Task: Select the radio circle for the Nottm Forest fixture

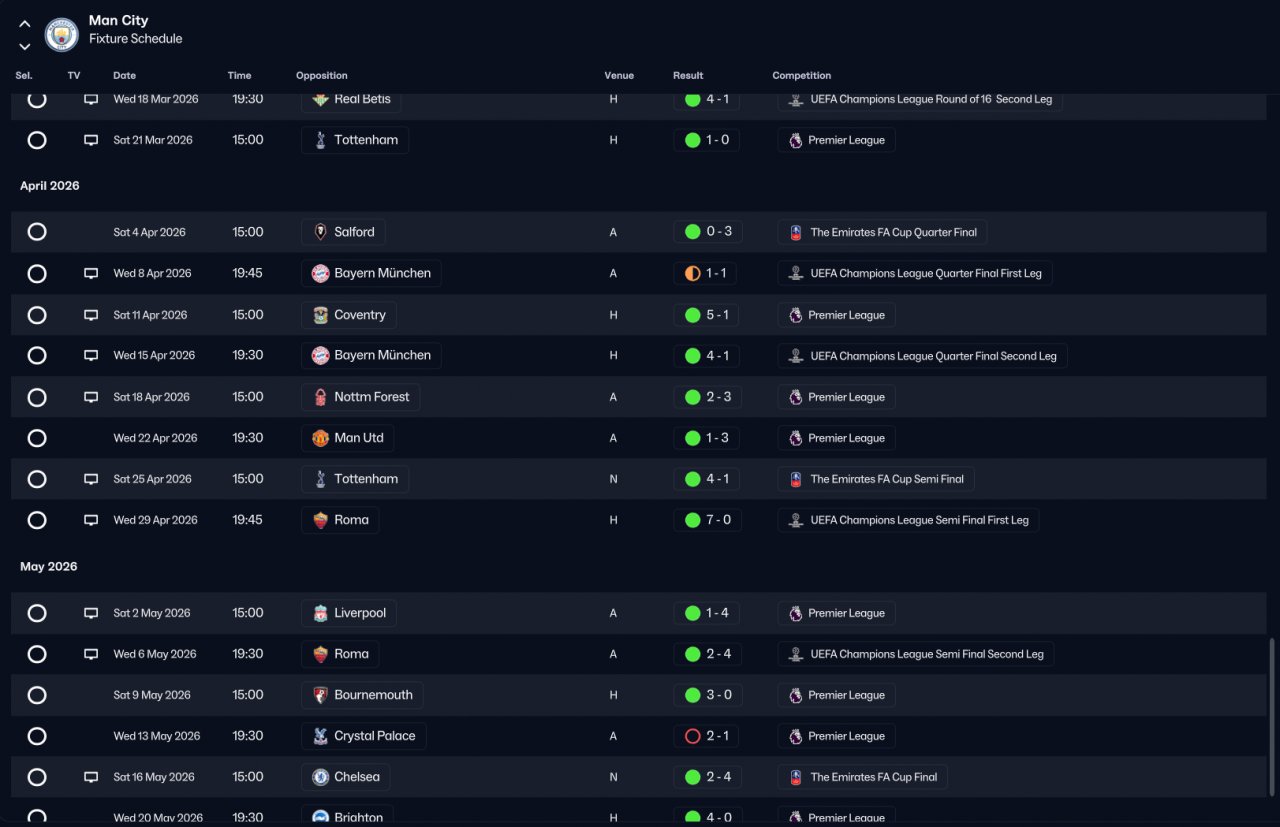Action: [37, 397]
